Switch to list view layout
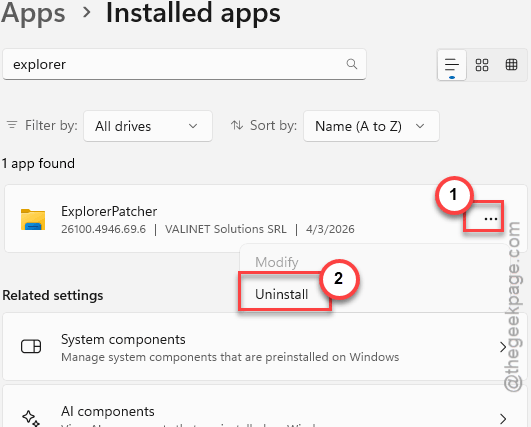 452,65
